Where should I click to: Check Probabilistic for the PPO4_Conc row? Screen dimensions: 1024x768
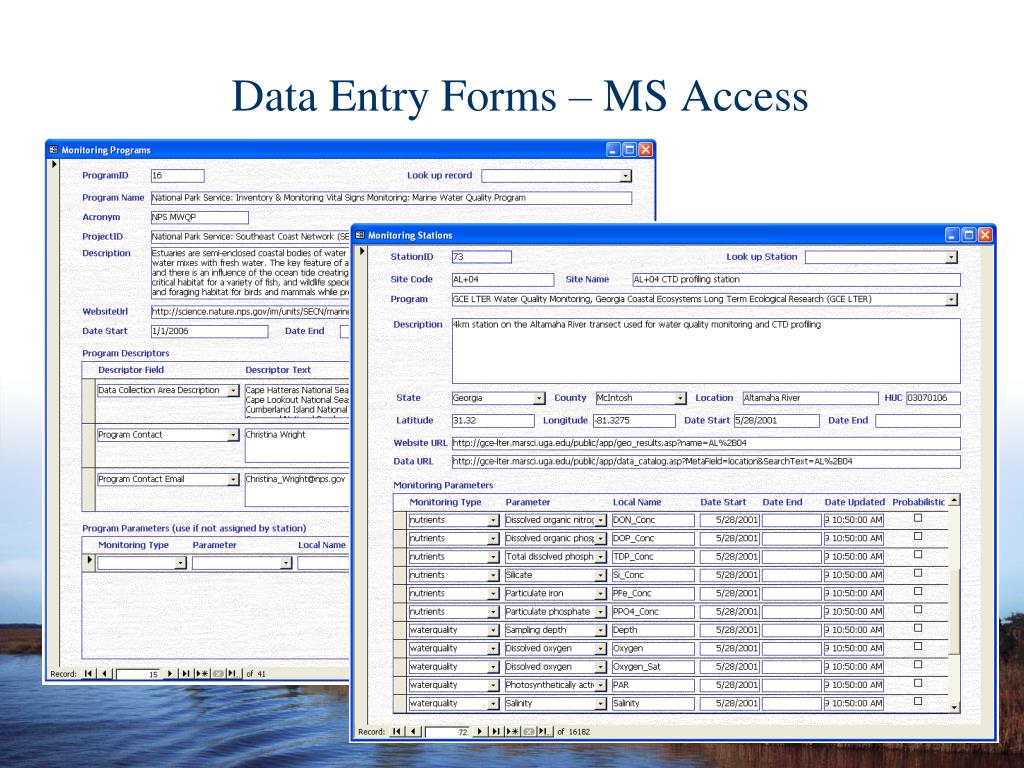918,609
